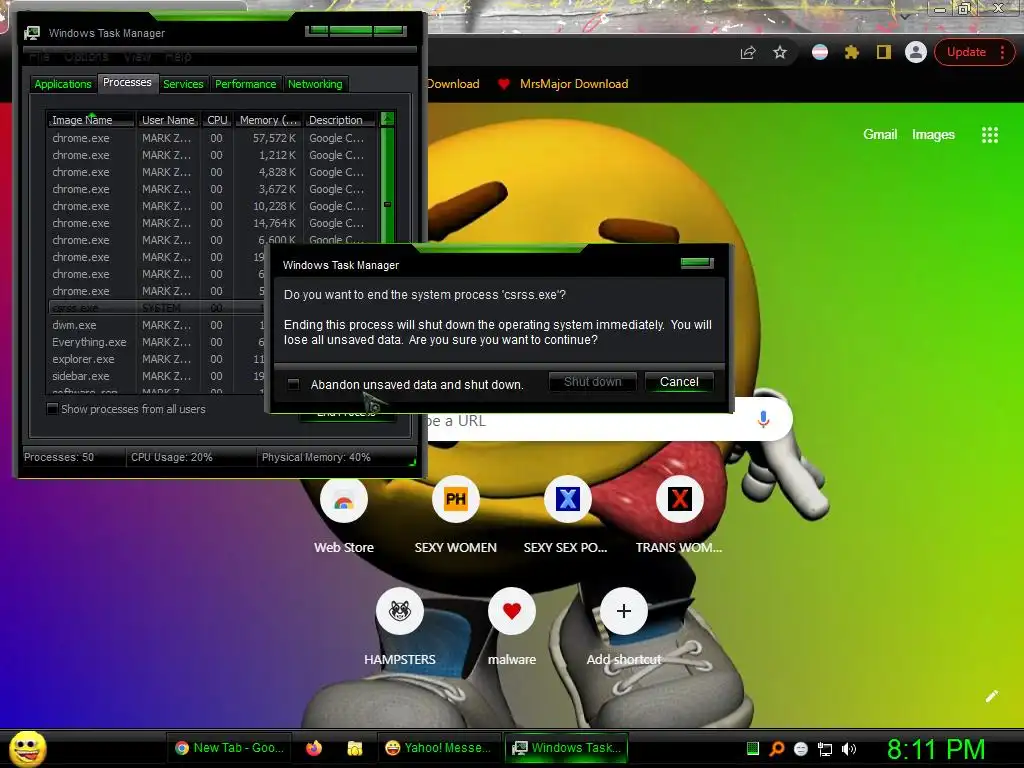Viewport: 1024px width, 768px height.
Task: Open the file explorer icon in the taskbar
Action: click(355, 748)
